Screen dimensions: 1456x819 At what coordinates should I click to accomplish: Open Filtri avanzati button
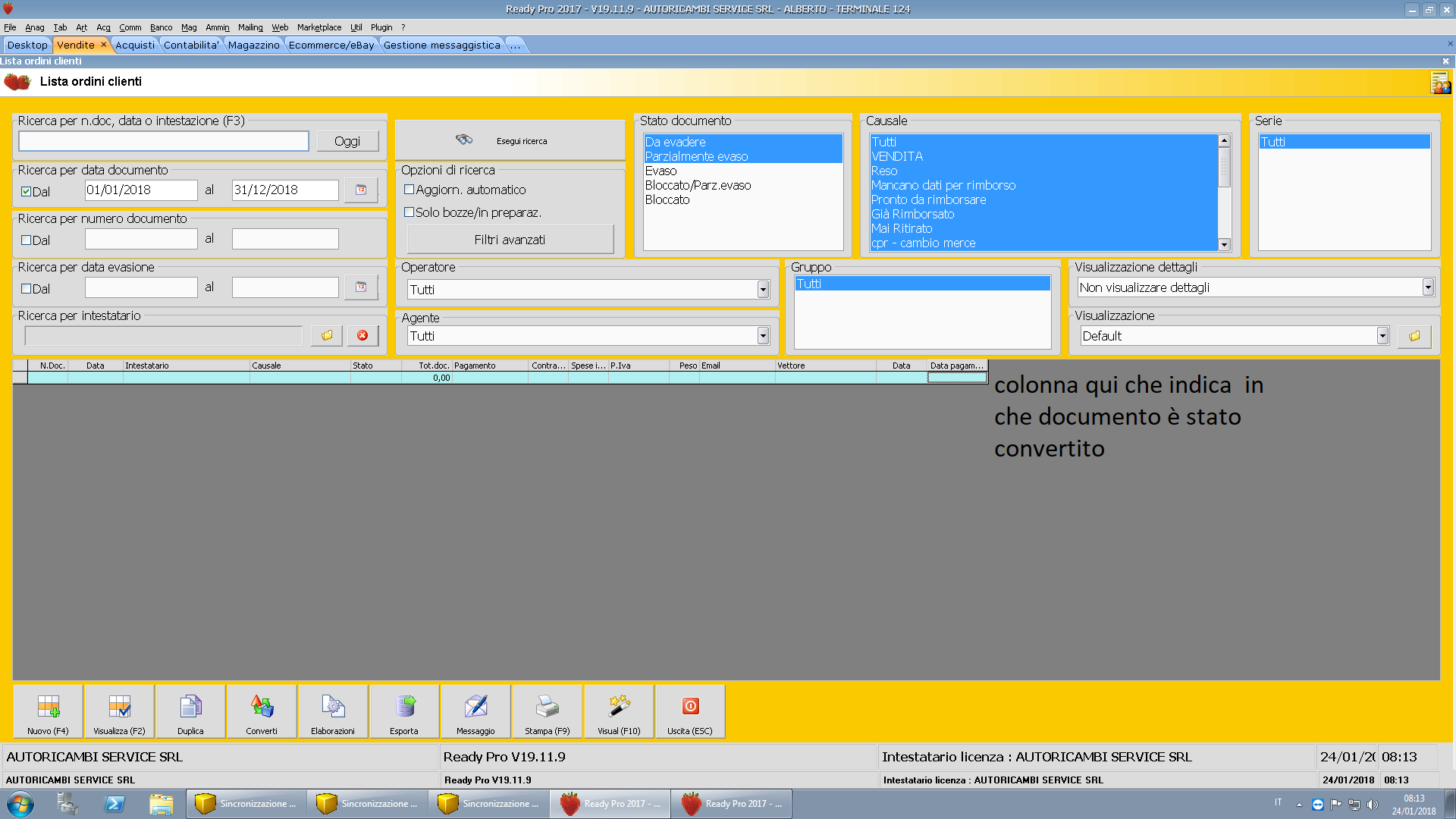[x=510, y=240]
